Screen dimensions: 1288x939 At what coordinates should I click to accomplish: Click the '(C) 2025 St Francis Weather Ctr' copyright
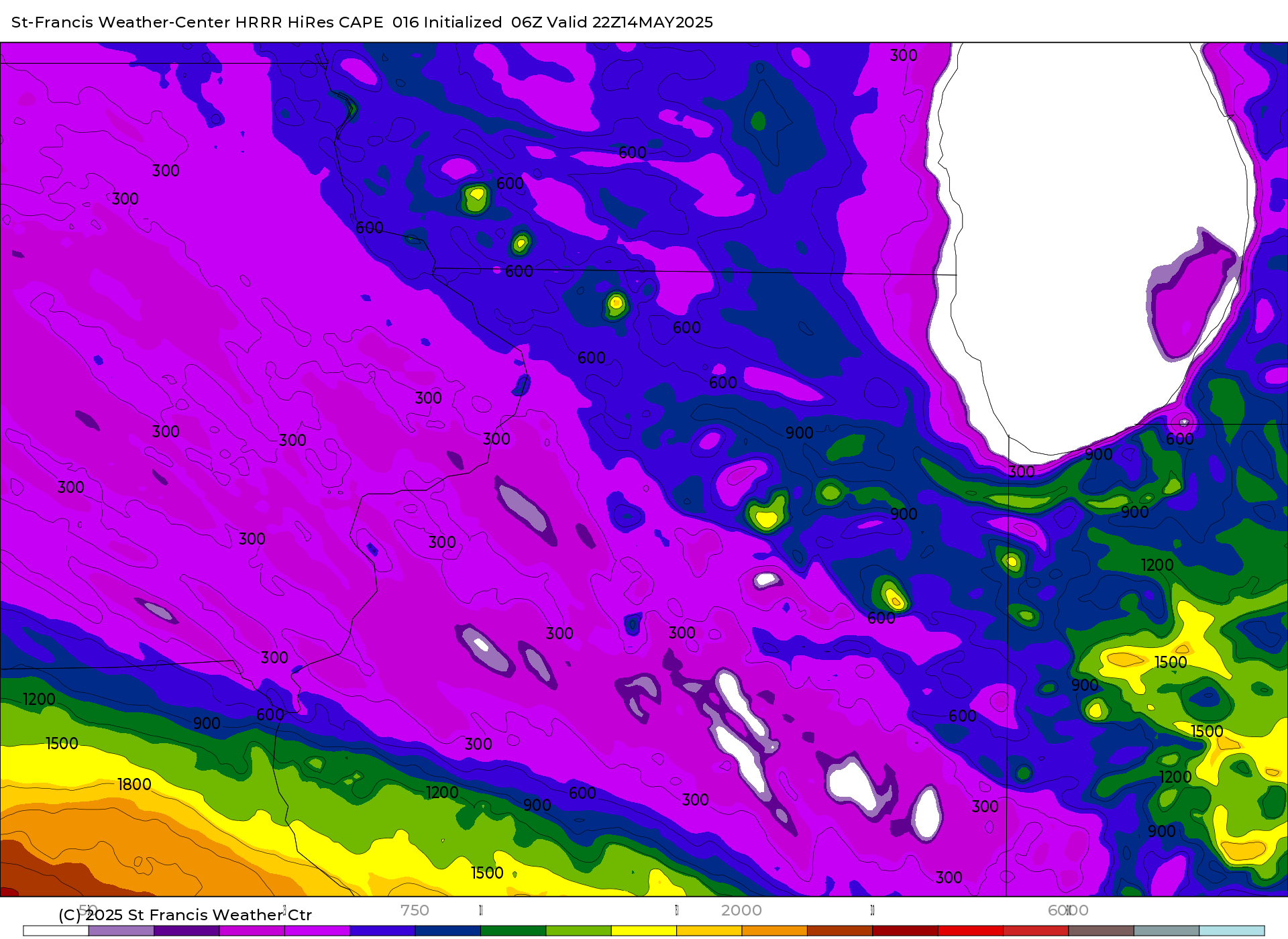pos(185,915)
